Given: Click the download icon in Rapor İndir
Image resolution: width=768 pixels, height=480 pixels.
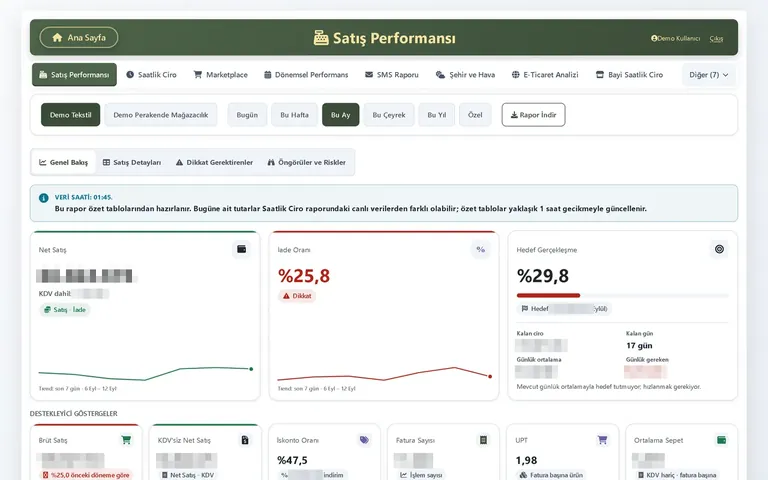Looking at the screenshot, I should (514, 115).
